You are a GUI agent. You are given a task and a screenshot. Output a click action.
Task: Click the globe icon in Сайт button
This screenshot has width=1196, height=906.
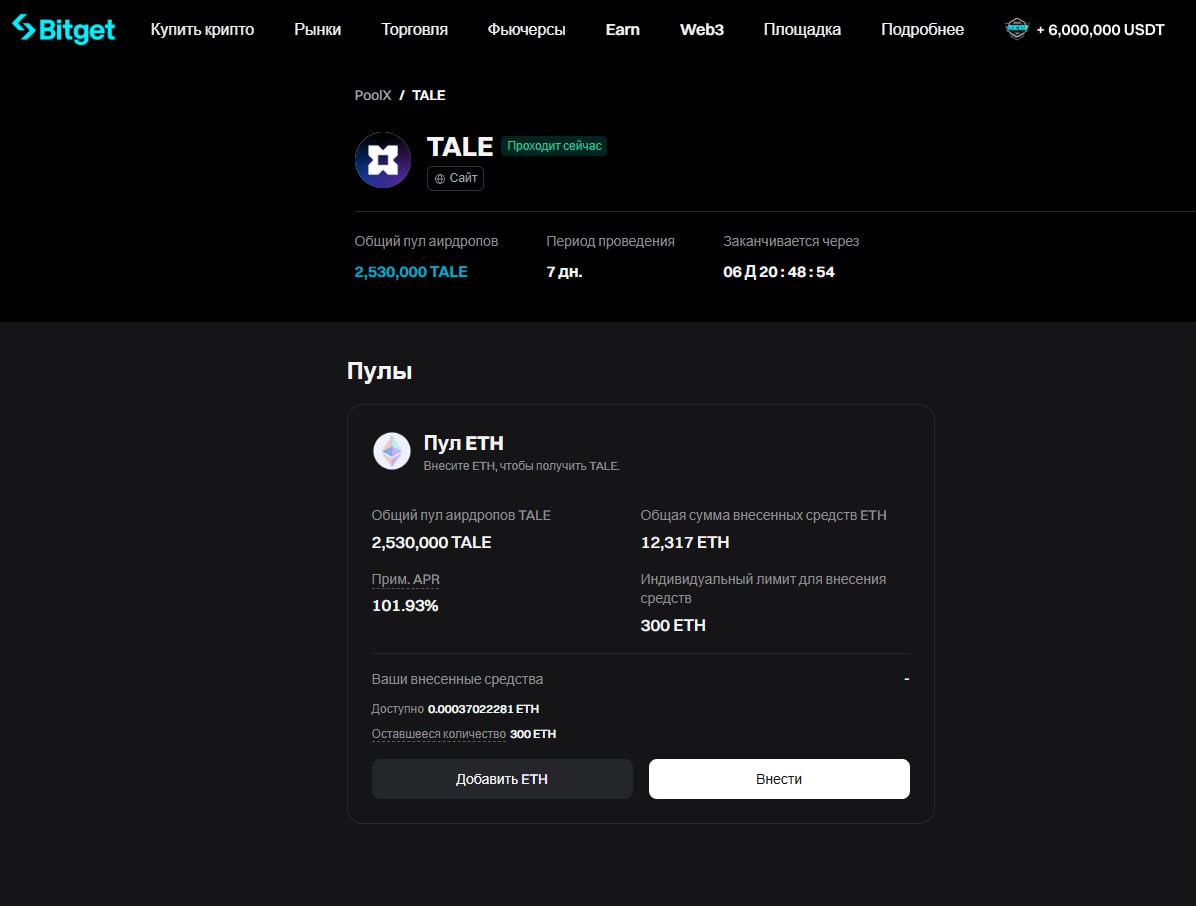coord(440,178)
